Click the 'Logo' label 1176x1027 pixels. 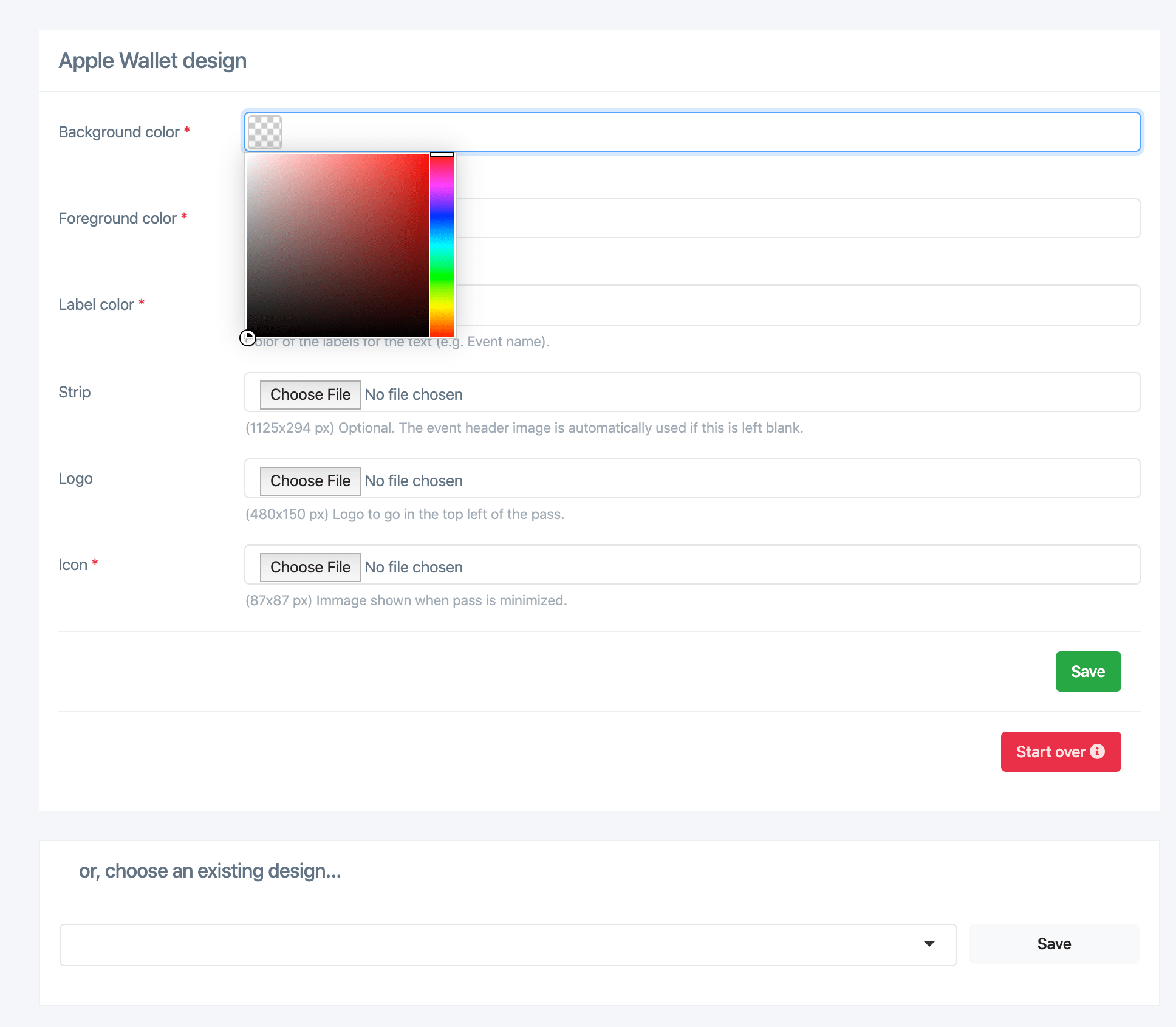[75, 478]
